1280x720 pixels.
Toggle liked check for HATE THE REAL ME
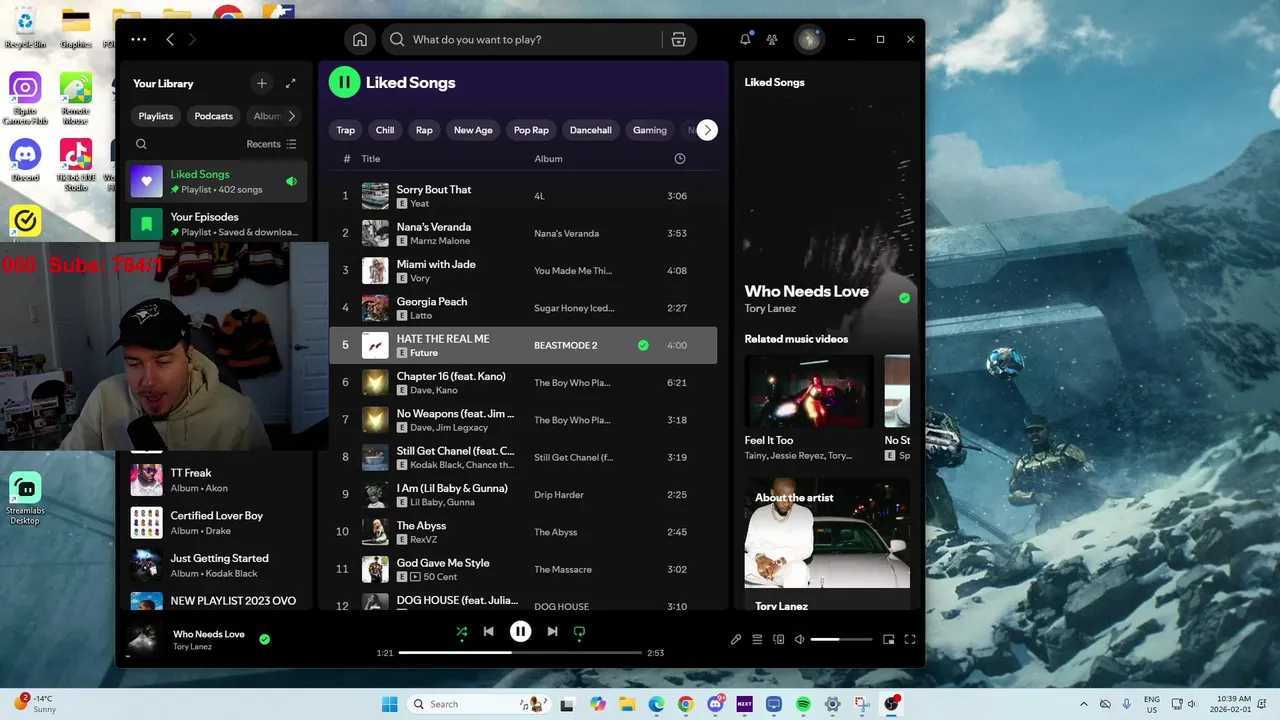point(643,345)
